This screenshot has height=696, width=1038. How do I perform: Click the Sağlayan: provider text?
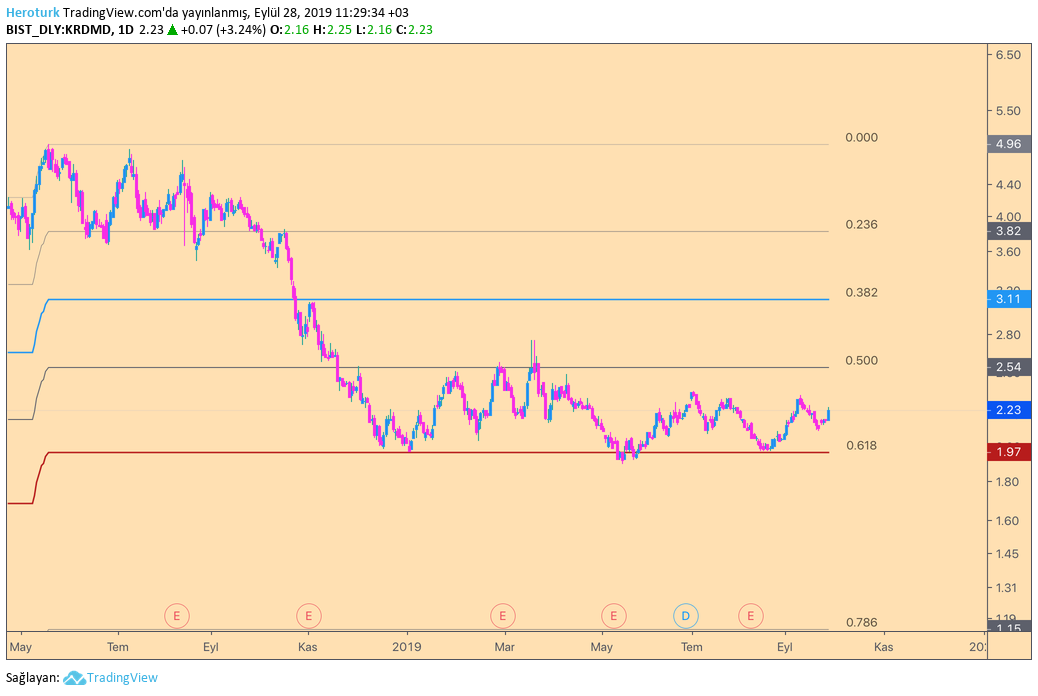tap(33, 678)
